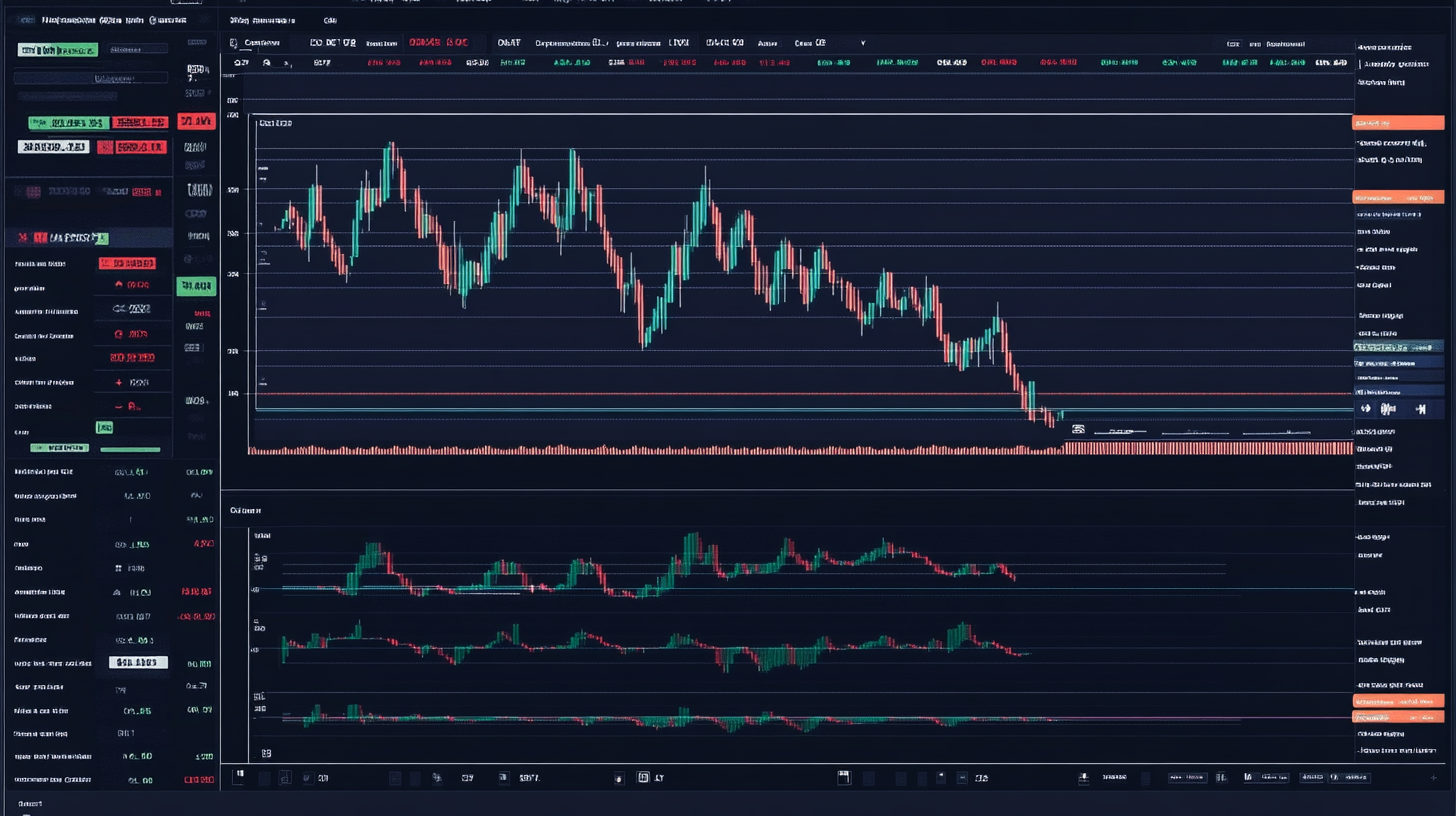Open the camera snapshot icon above the volume bars

pyautogui.click(x=1078, y=428)
